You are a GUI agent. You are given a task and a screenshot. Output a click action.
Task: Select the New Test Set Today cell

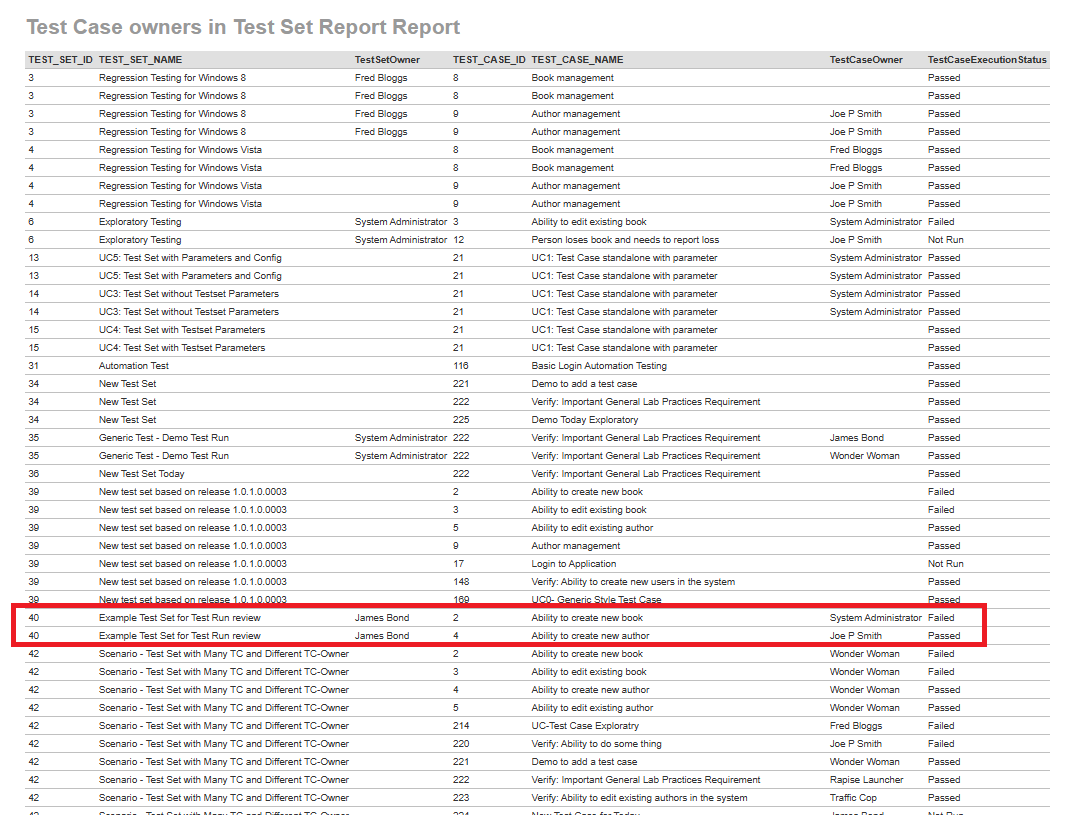[141, 474]
